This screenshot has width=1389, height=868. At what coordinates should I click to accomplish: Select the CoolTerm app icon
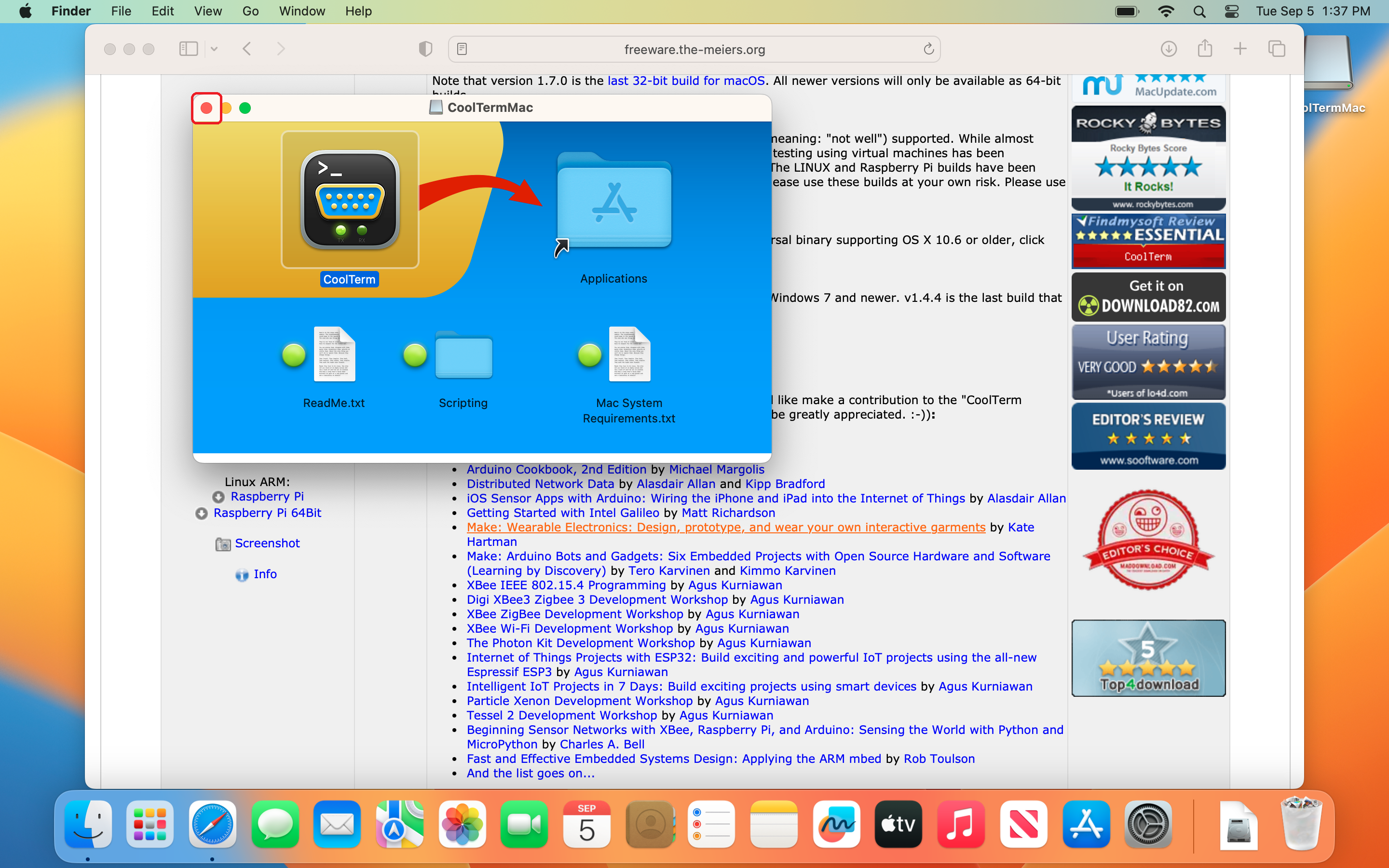(x=350, y=200)
